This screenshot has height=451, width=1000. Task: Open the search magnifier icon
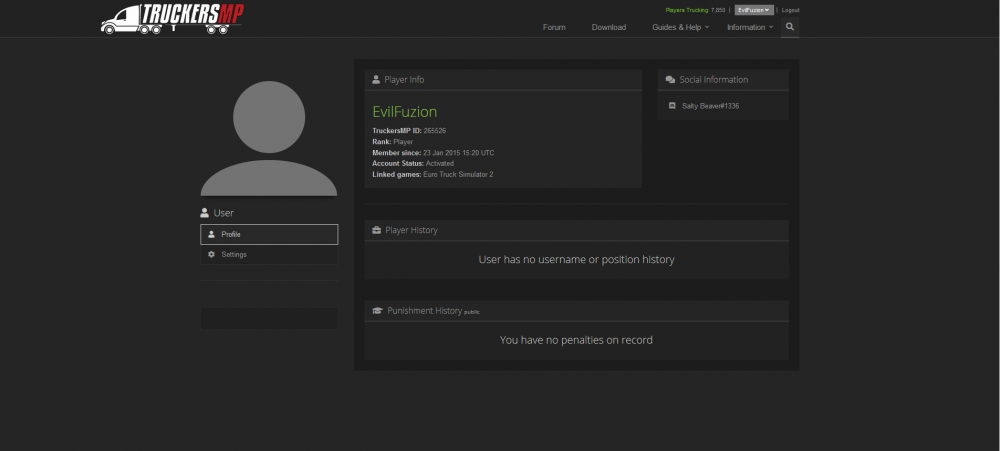pos(790,27)
